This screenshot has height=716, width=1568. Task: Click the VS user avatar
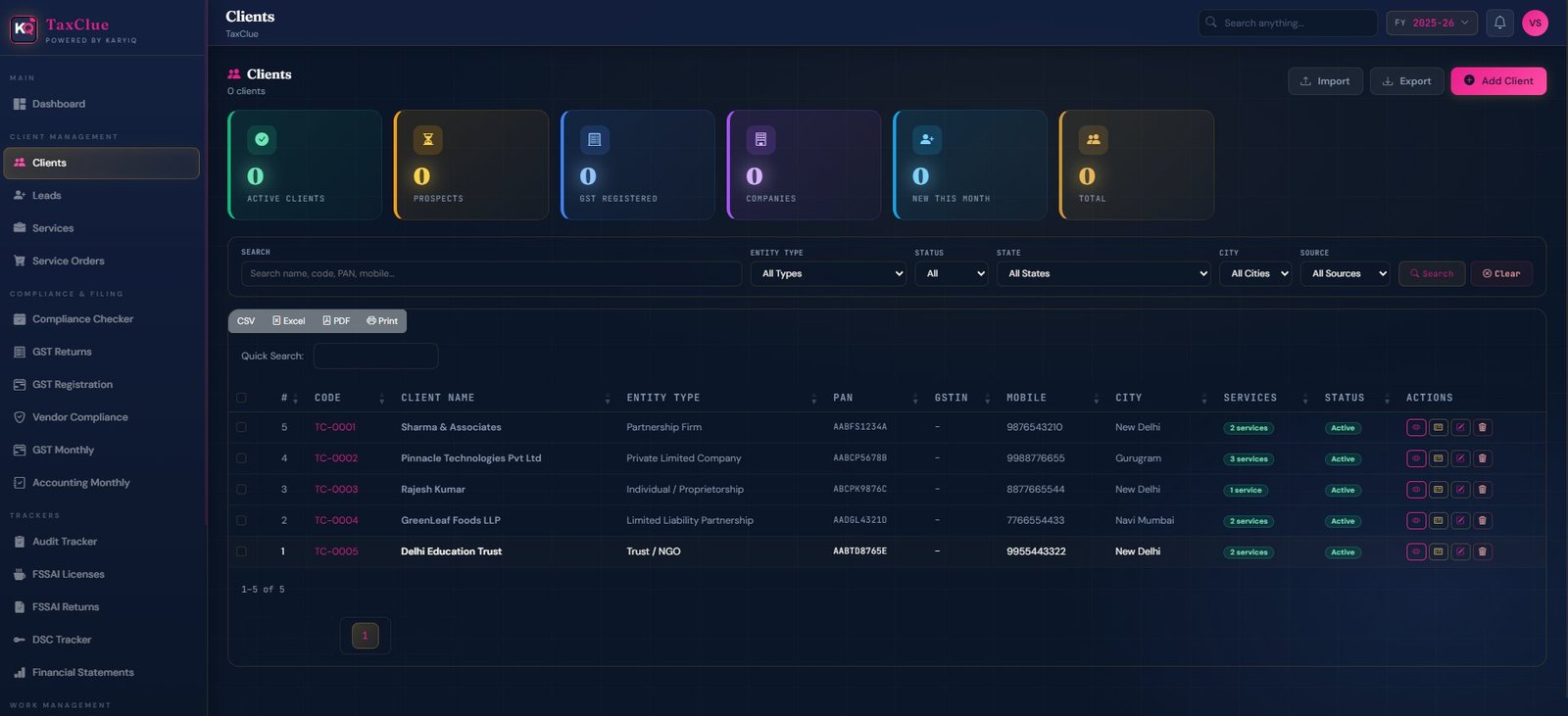point(1535,23)
